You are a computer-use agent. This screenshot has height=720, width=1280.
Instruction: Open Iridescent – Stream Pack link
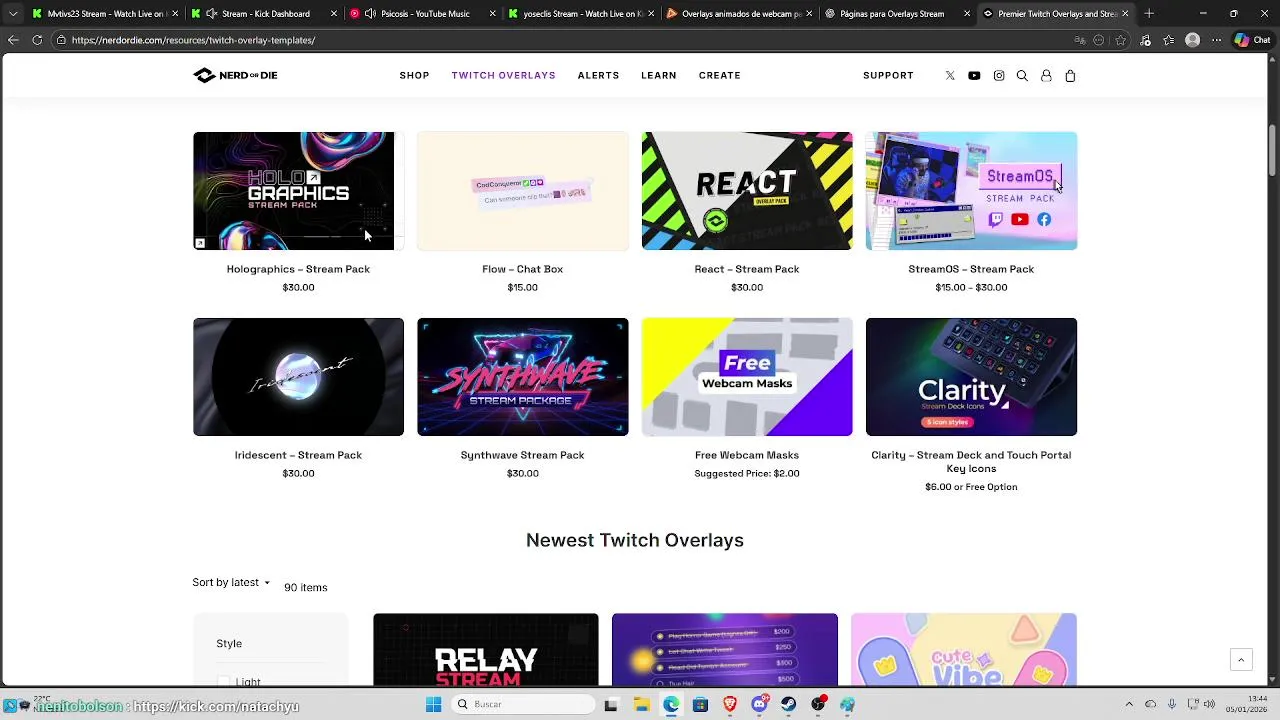pos(298,455)
